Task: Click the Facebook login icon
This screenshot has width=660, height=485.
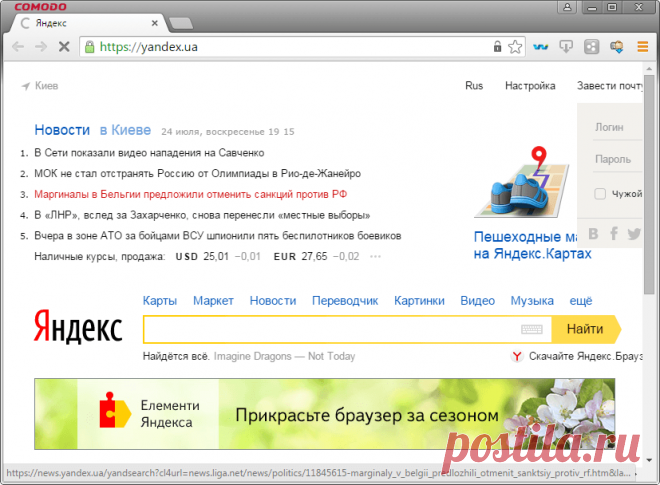Action: 614,233
